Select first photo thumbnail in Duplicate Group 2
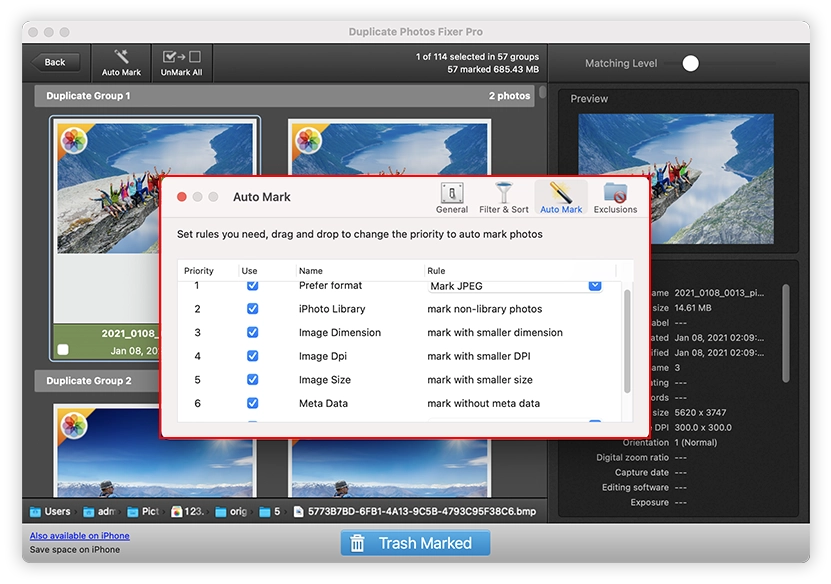Image resolution: width=831 pixels, height=584 pixels. point(155,450)
